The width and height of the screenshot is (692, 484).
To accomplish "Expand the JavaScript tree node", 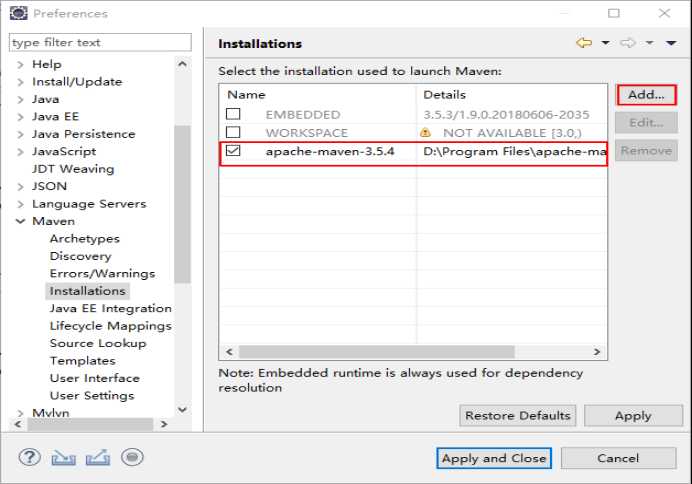I will pos(20,152).
